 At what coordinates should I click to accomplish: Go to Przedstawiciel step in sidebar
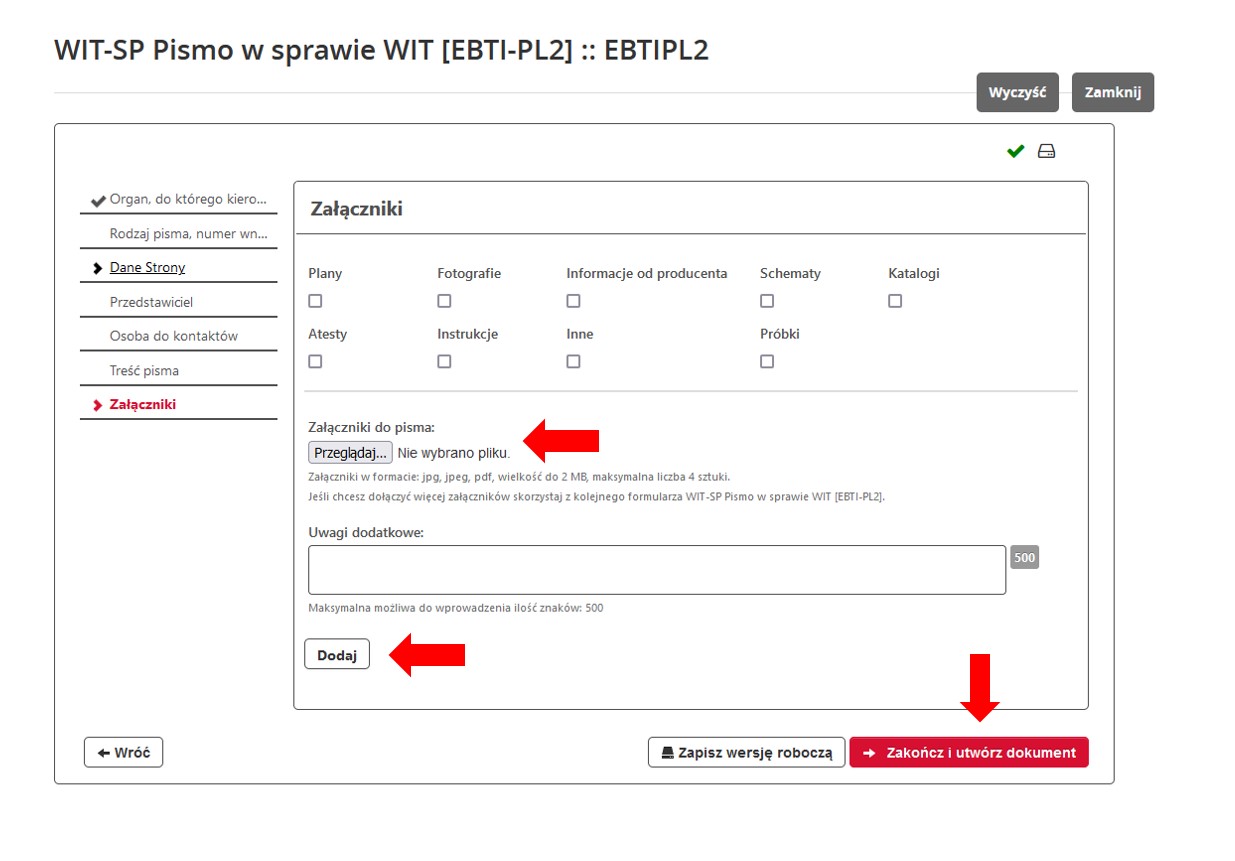(151, 302)
